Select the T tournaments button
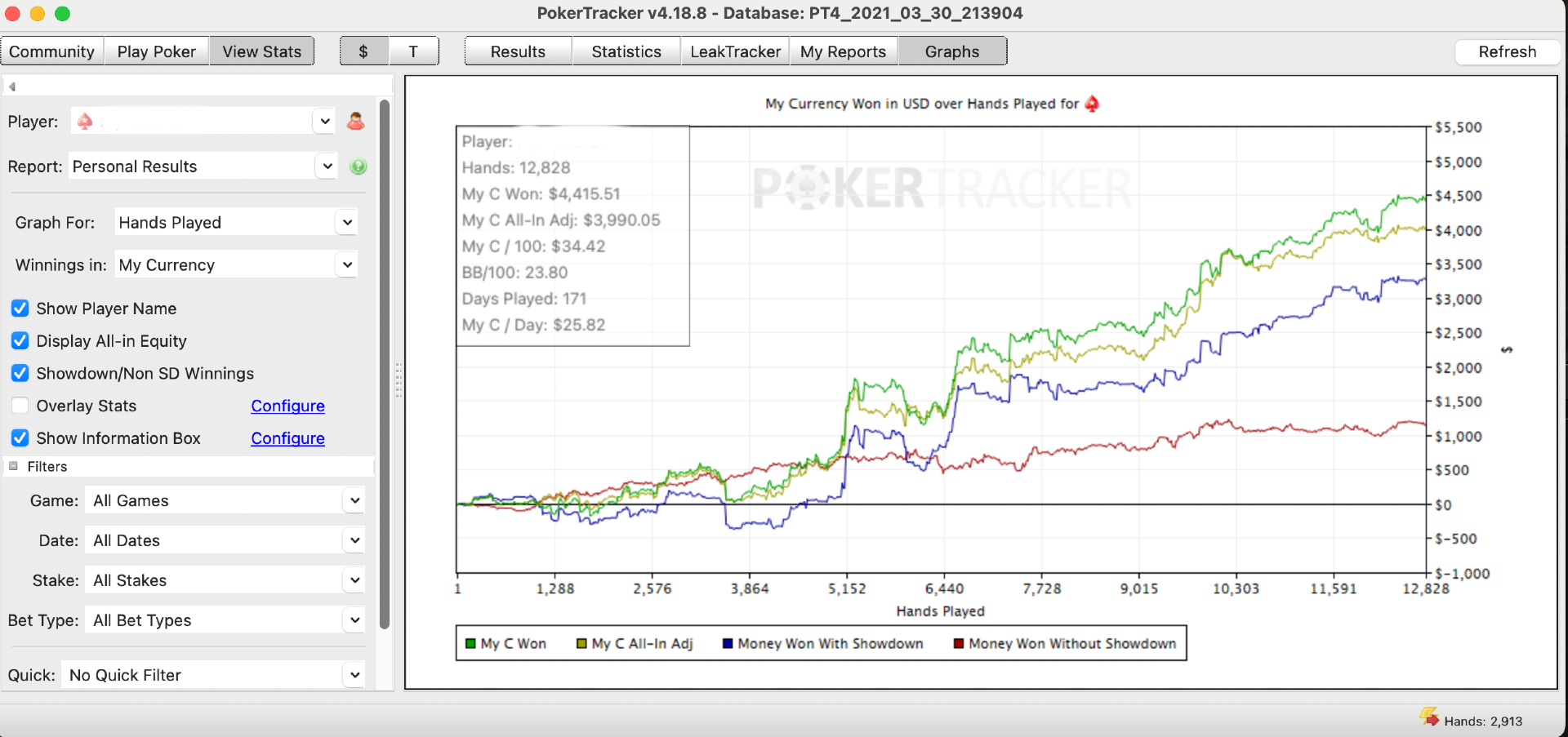The image size is (1568, 737). tap(413, 51)
